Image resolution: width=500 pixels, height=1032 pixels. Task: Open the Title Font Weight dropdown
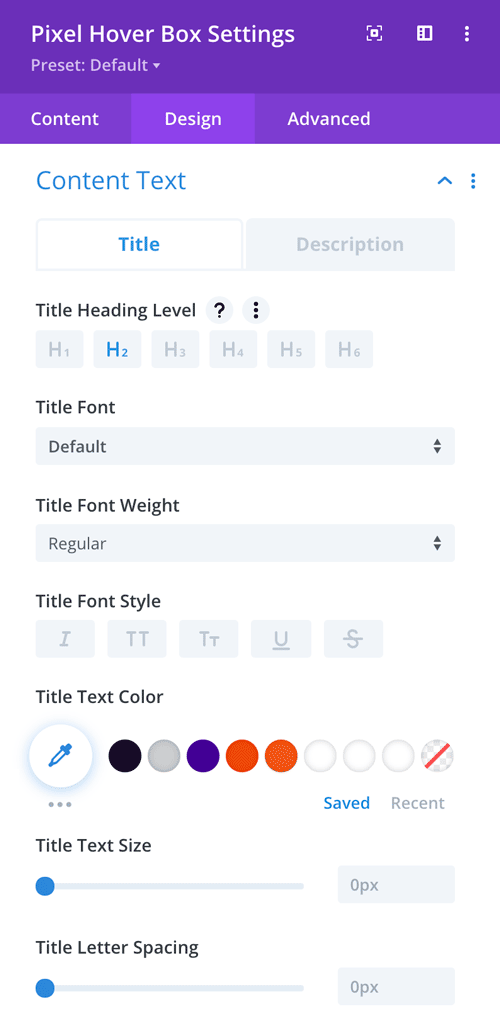click(245, 544)
